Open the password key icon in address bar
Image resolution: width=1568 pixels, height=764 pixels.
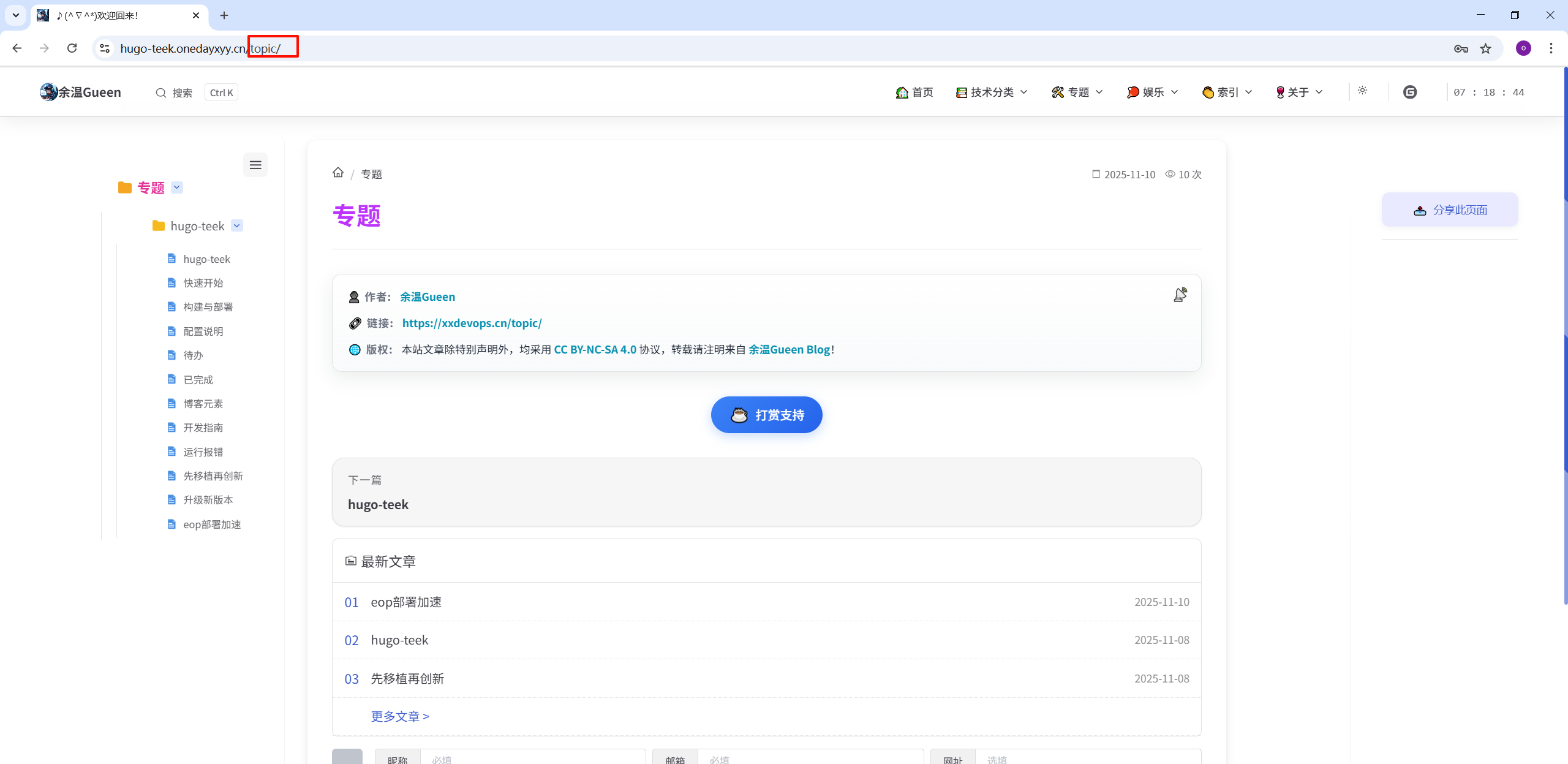[x=1461, y=48]
